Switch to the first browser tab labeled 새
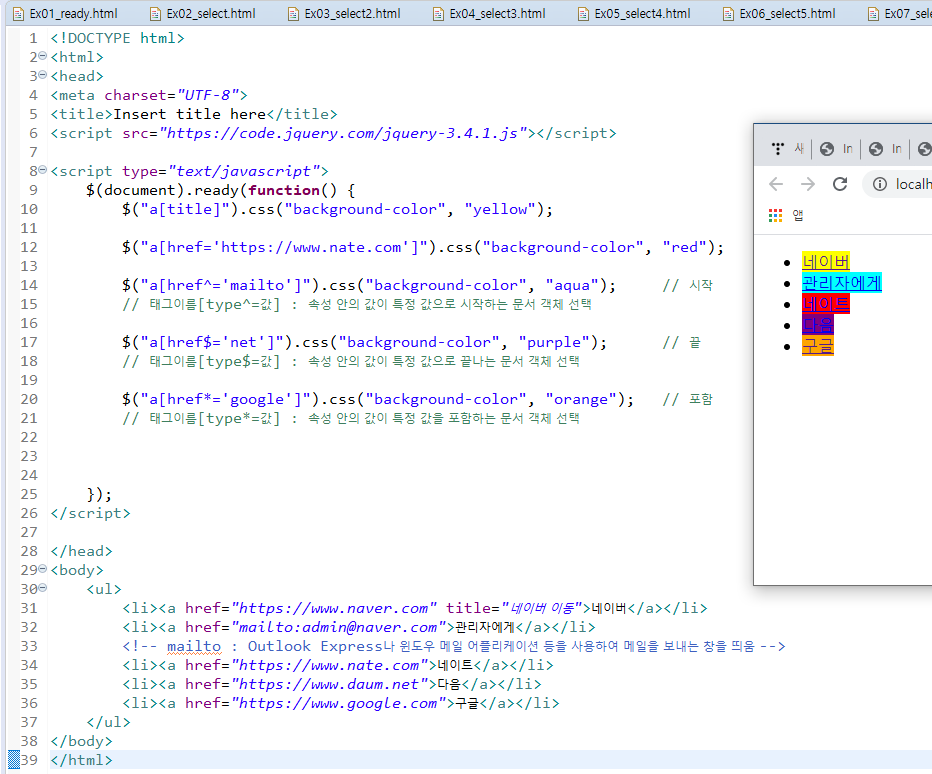The width and height of the screenshot is (932, 774). point(787,149)
